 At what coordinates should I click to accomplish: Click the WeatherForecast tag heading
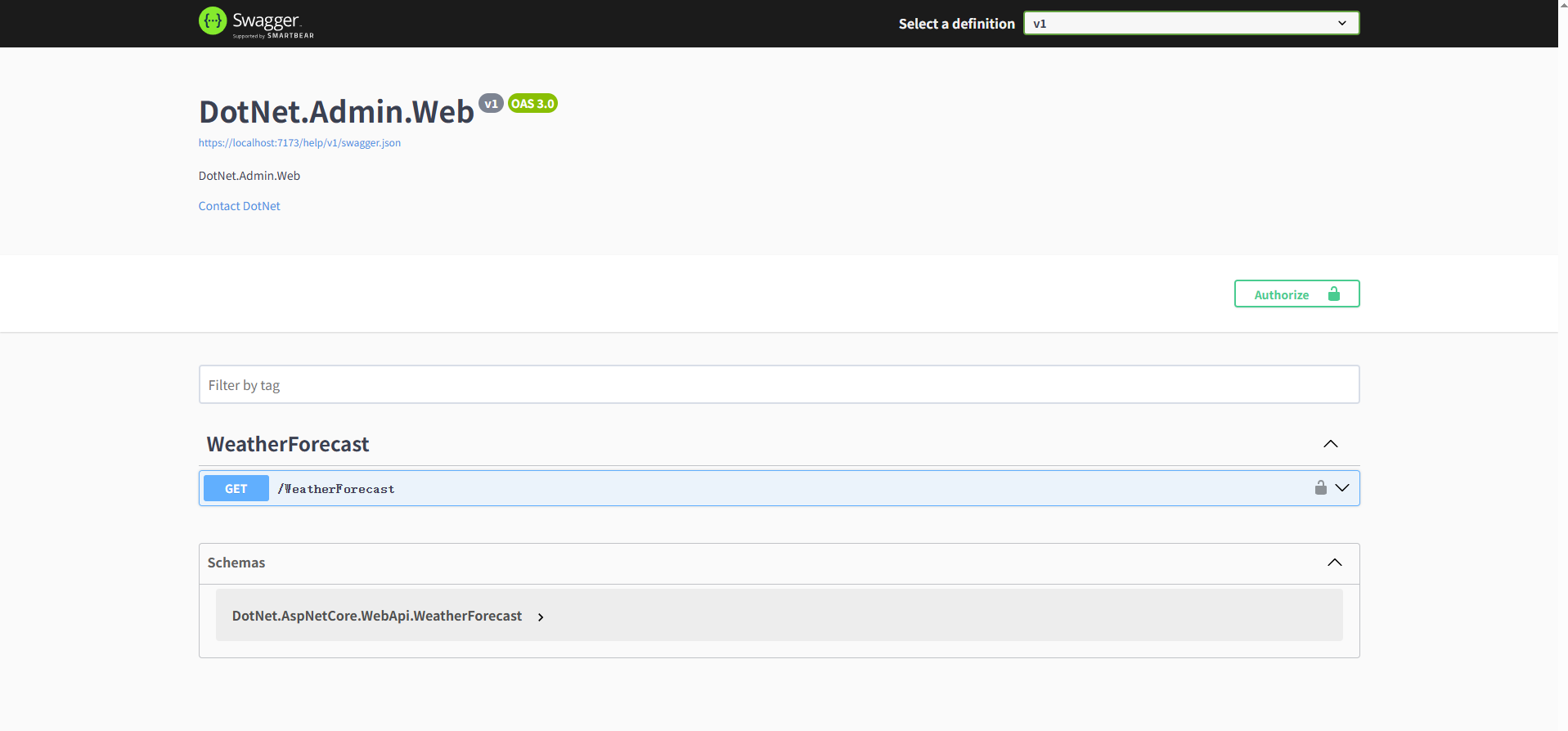pyautogui.click(x=288, y=444)
